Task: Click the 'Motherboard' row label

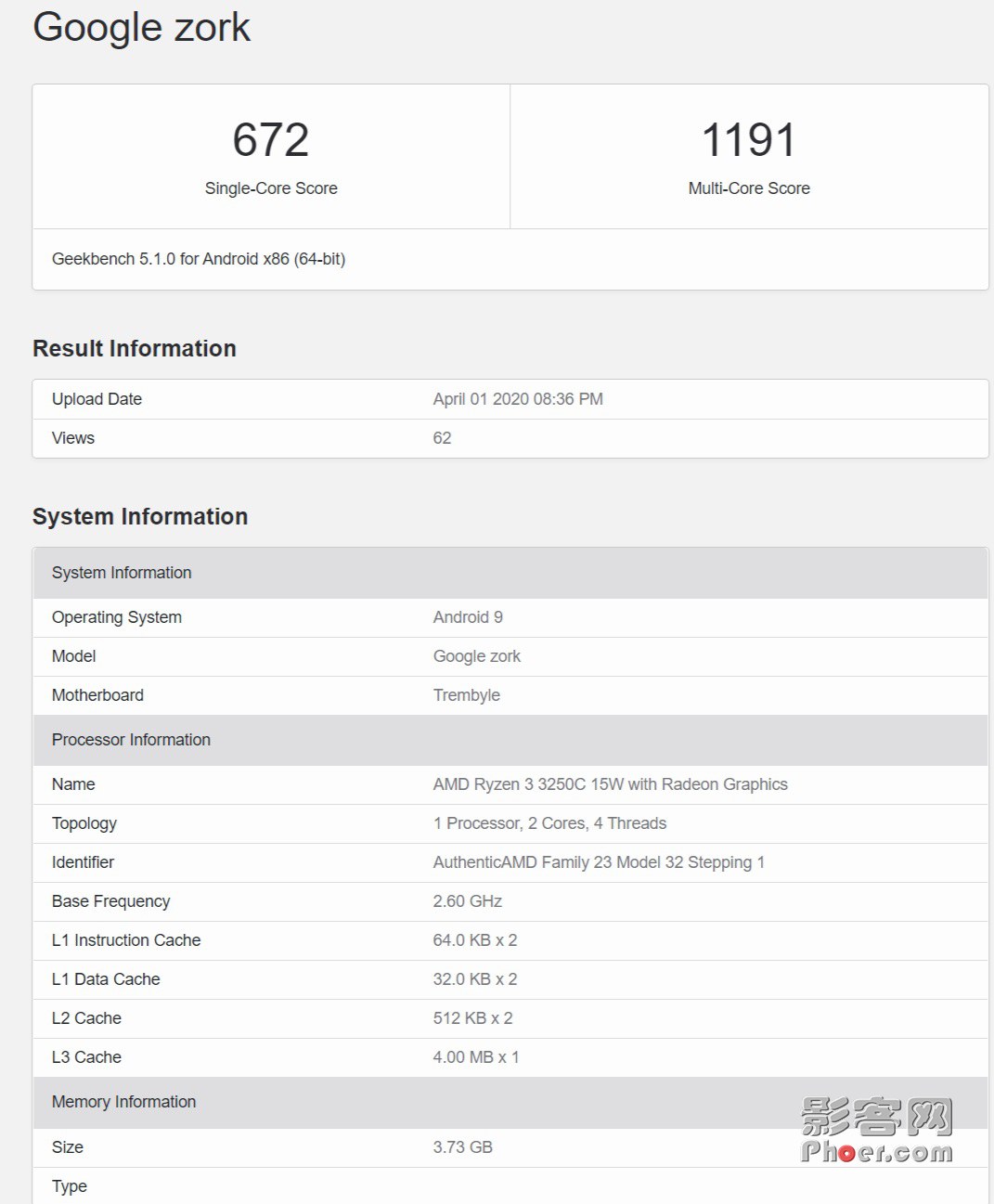Action: (97, 695)
